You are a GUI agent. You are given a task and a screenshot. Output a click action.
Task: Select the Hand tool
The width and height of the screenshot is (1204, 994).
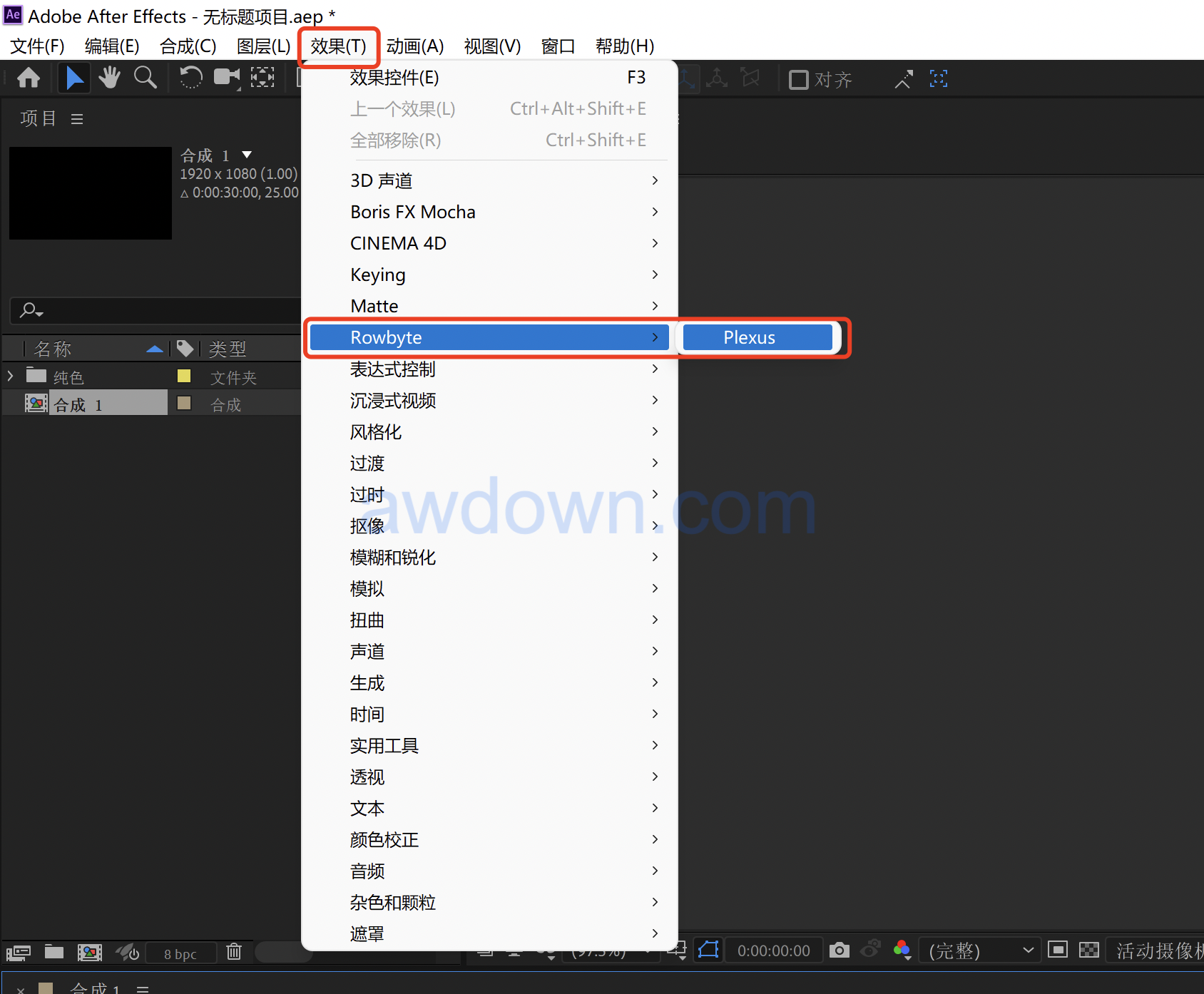109,78
